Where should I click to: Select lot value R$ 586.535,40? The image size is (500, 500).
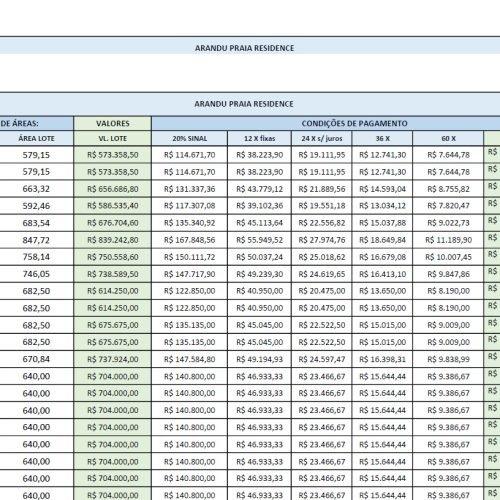click(113, 206)
